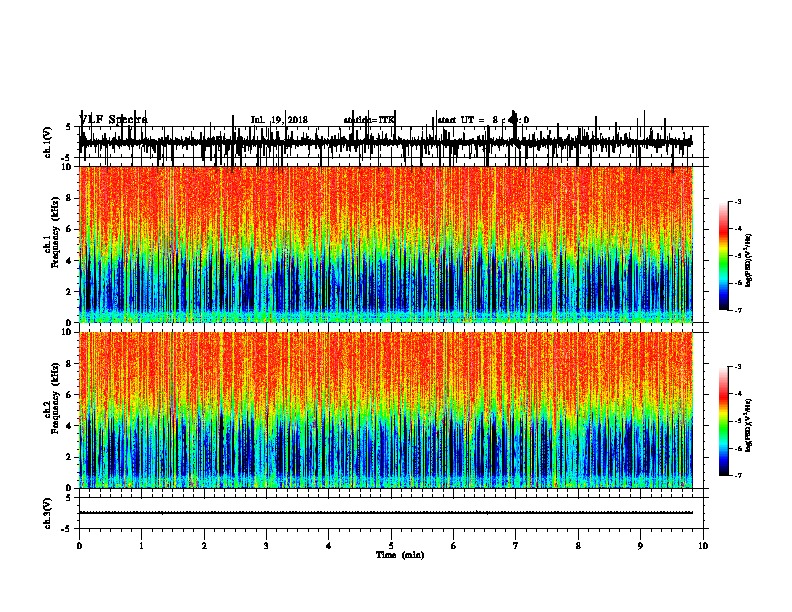Image resolution: width=792 pixels, height=612 pixels.
Task: Click time axis tick label 5
Action: point(391,546)
